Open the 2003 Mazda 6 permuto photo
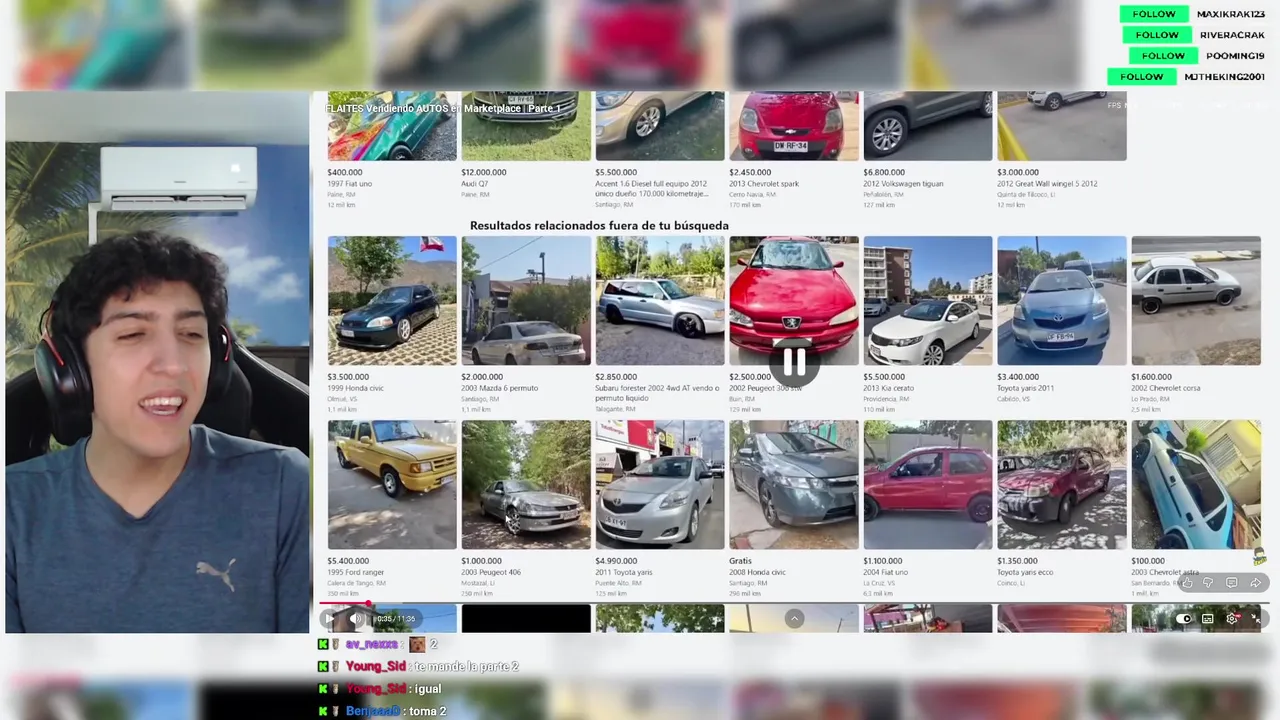The height and width of the screenshot is (720, 1280). pyautogui.click(x=526, y=301)
